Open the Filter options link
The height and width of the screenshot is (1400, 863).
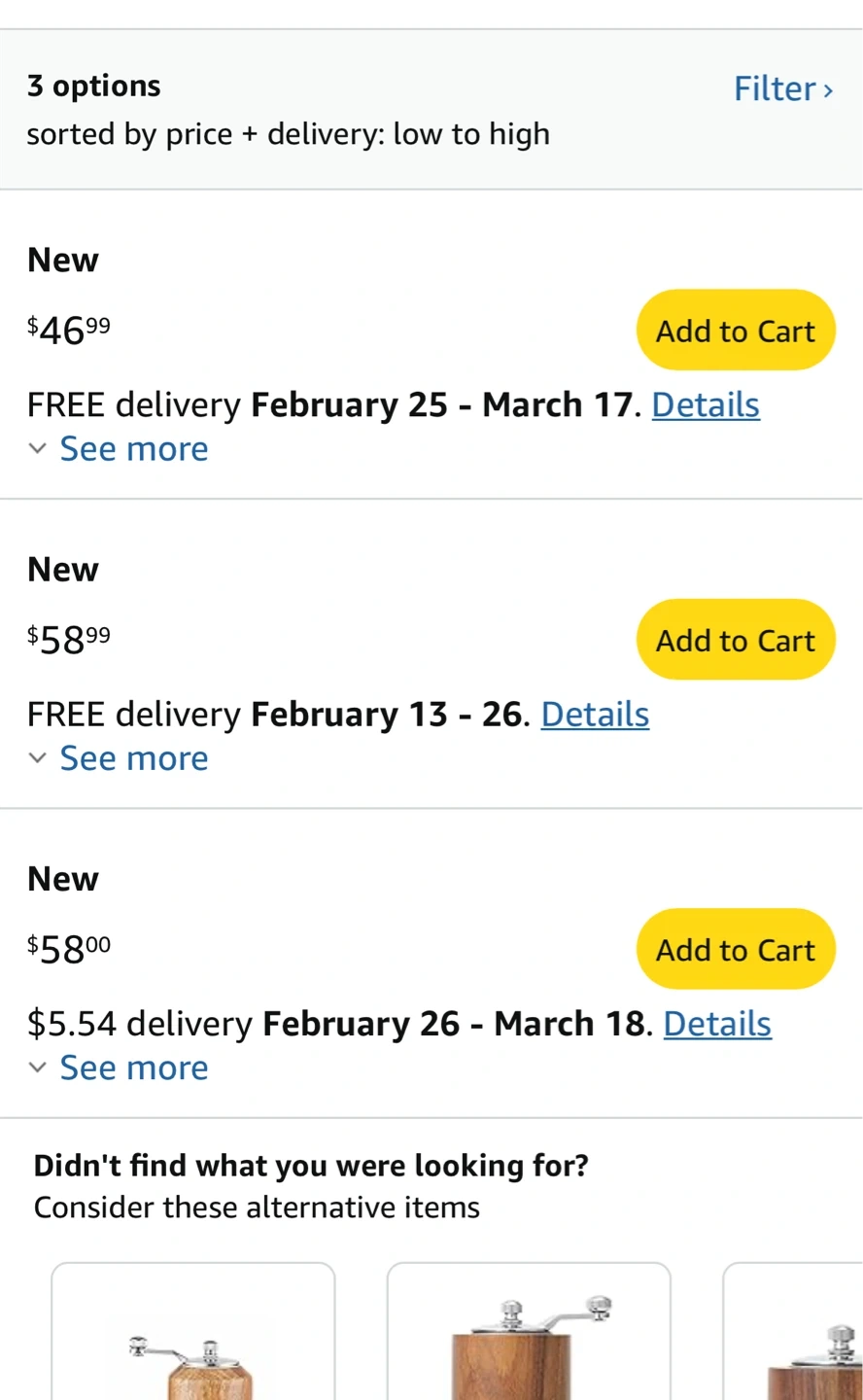(775, 89)
